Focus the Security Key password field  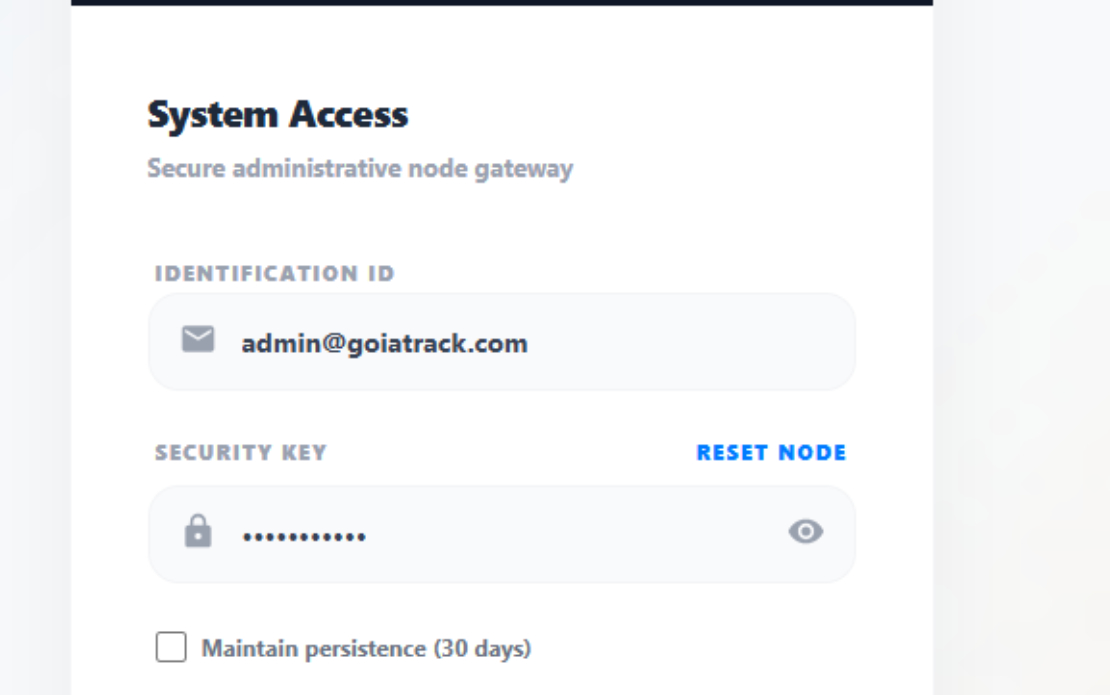coord(502,534)
